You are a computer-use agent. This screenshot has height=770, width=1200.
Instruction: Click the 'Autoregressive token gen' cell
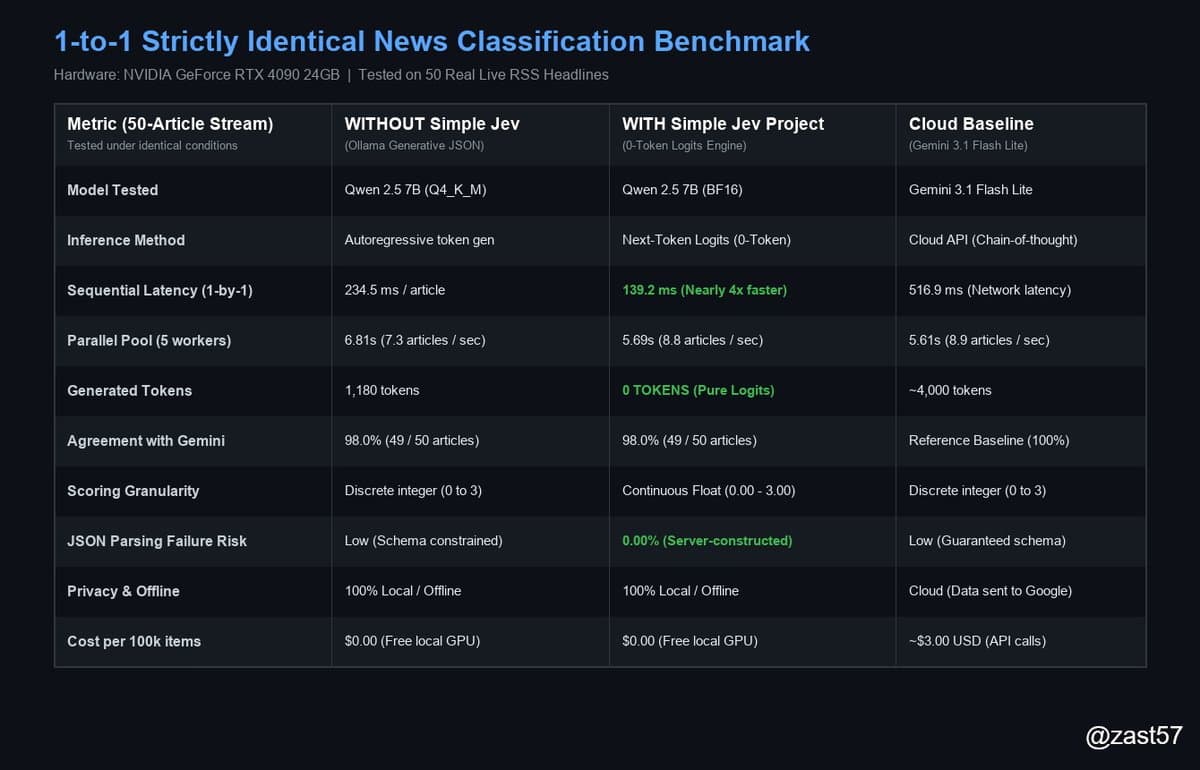click(x=419, y=240)
